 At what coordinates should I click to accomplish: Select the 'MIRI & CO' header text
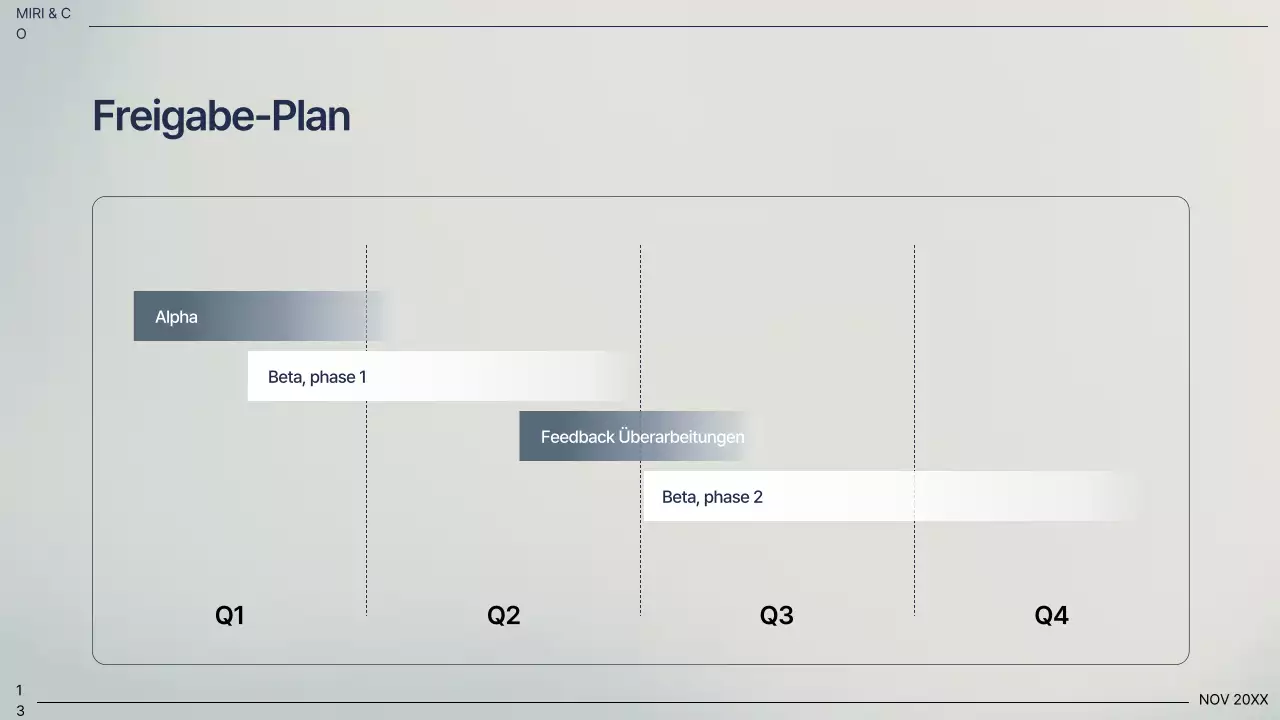43,23
